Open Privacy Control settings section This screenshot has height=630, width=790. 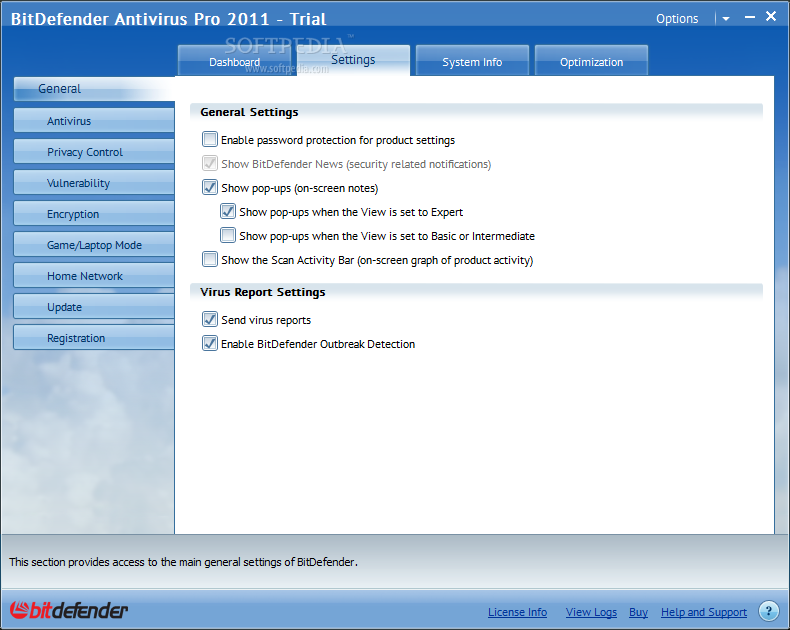94,152
